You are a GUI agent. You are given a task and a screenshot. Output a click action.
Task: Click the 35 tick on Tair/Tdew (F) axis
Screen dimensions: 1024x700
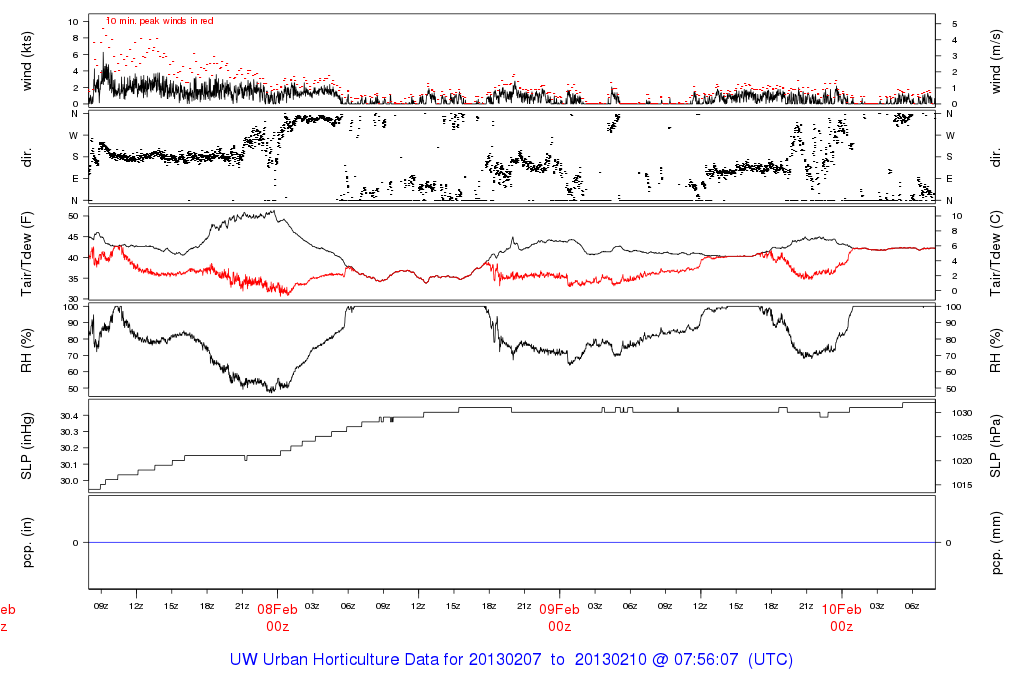click(x=73, y=279)
